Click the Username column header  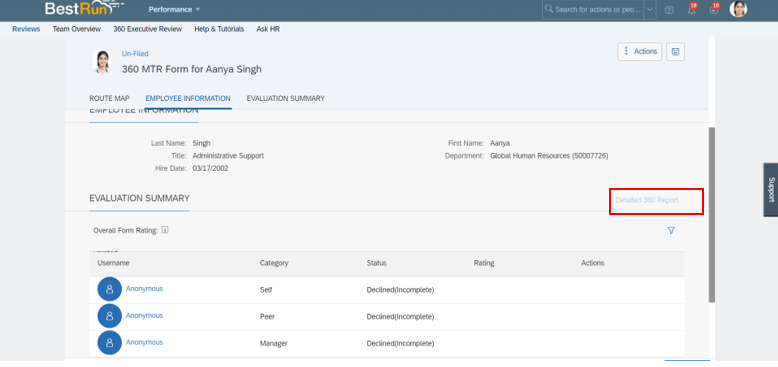click(x=113, y=263)
